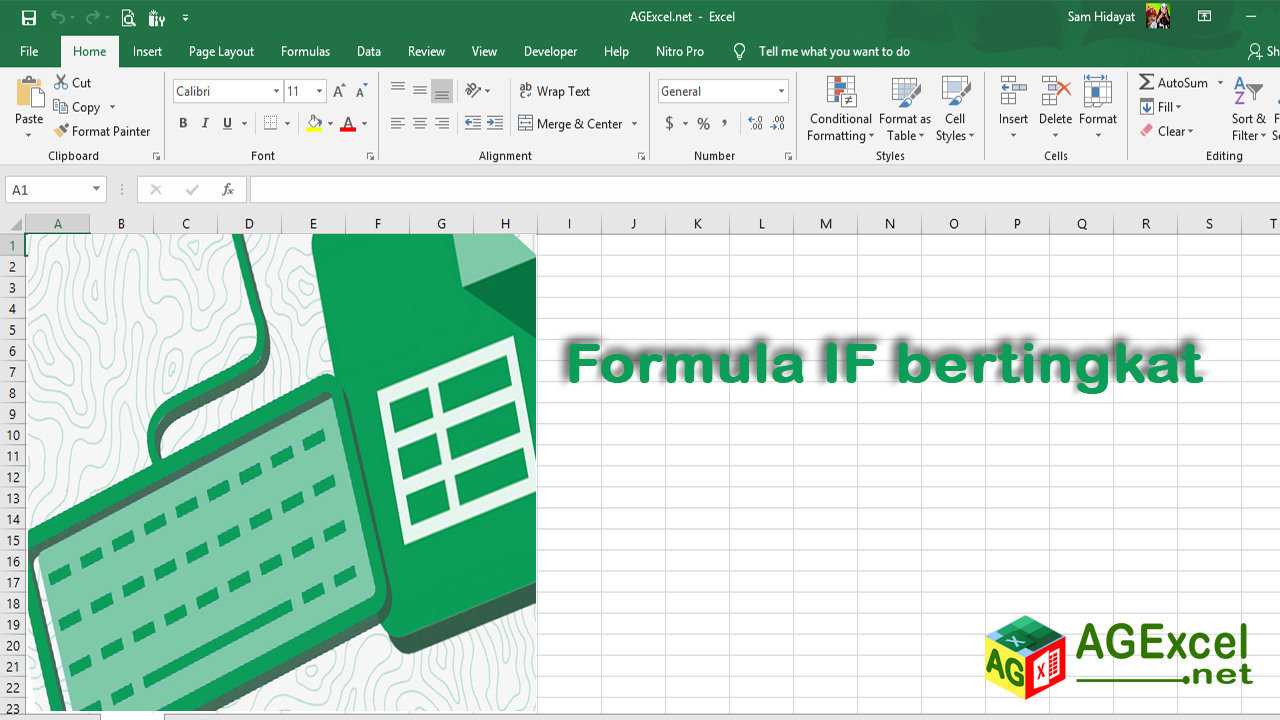Open font color dropdown arrow
The height and width of the screenshot is (720, 1280).
(x=364, y=124)
